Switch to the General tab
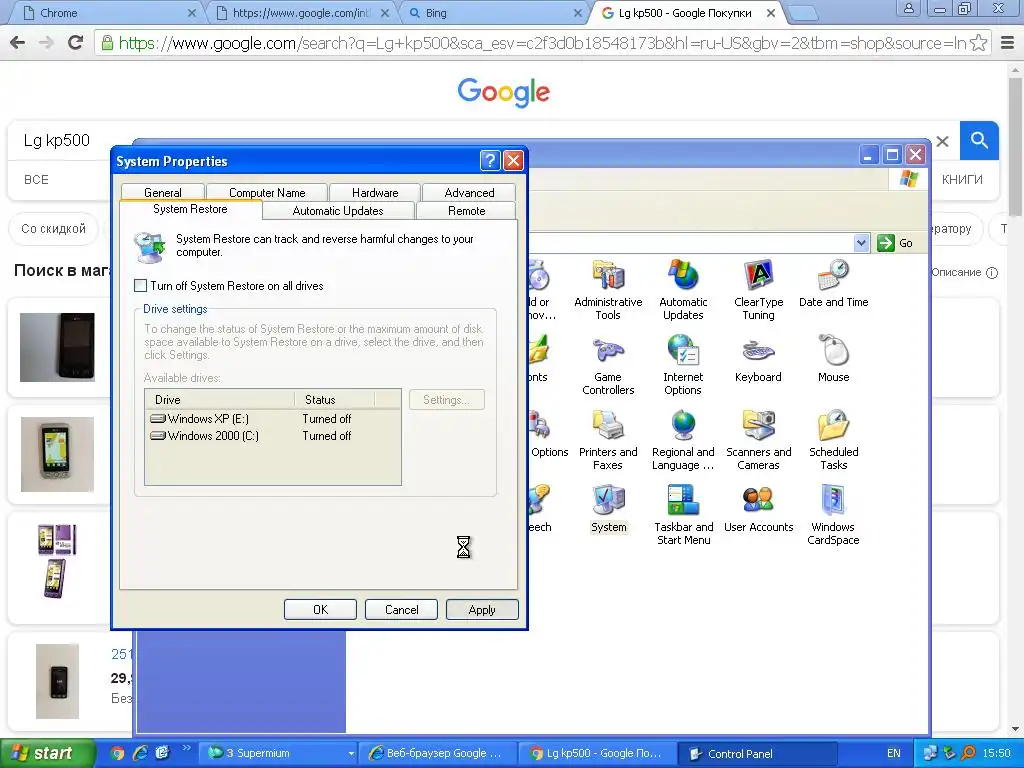 pyautogui.click(x=163, y=192)
